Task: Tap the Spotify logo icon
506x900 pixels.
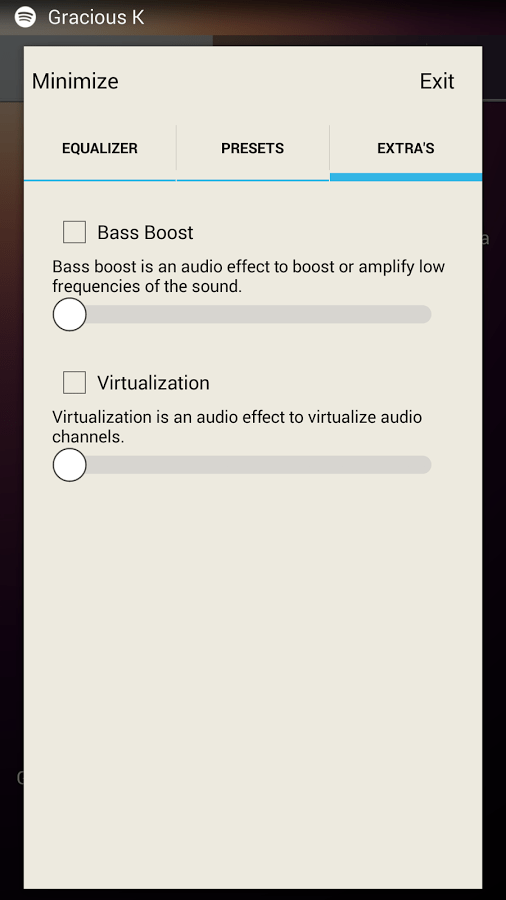Action: click(x=25, y=17)
